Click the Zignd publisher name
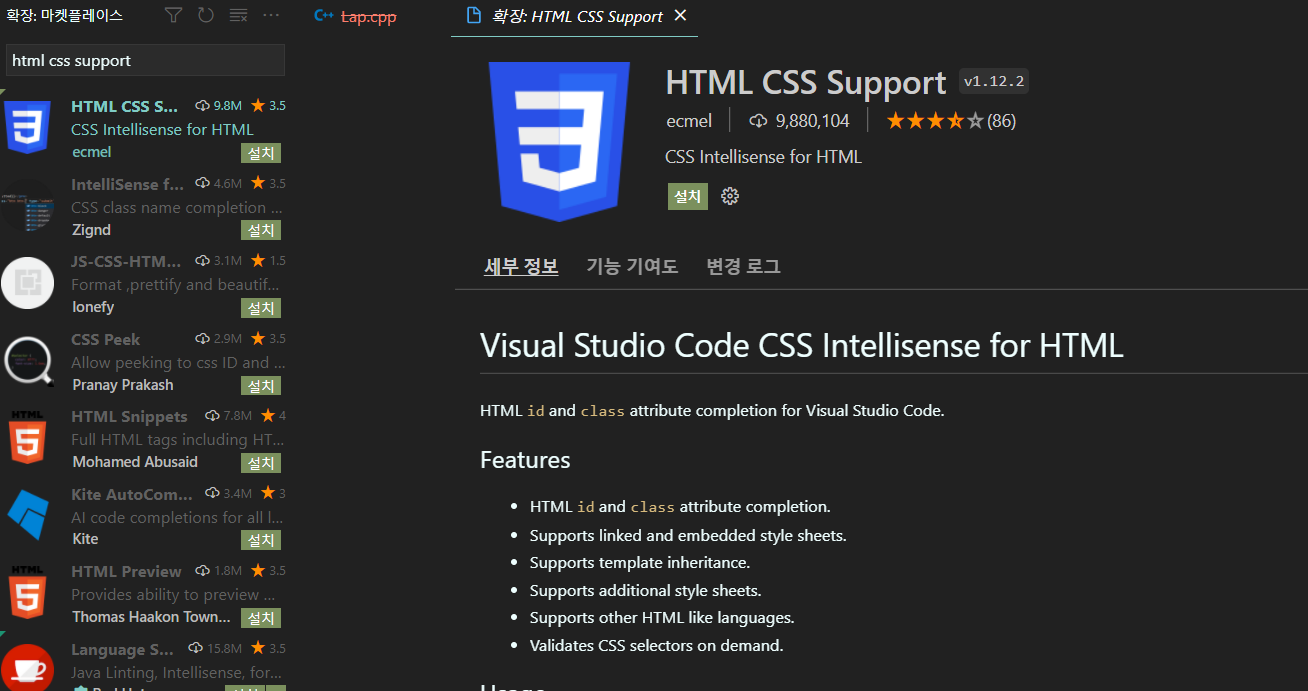Image resolution: width=1308 pixels, height=691 pixels. point(92,230)
